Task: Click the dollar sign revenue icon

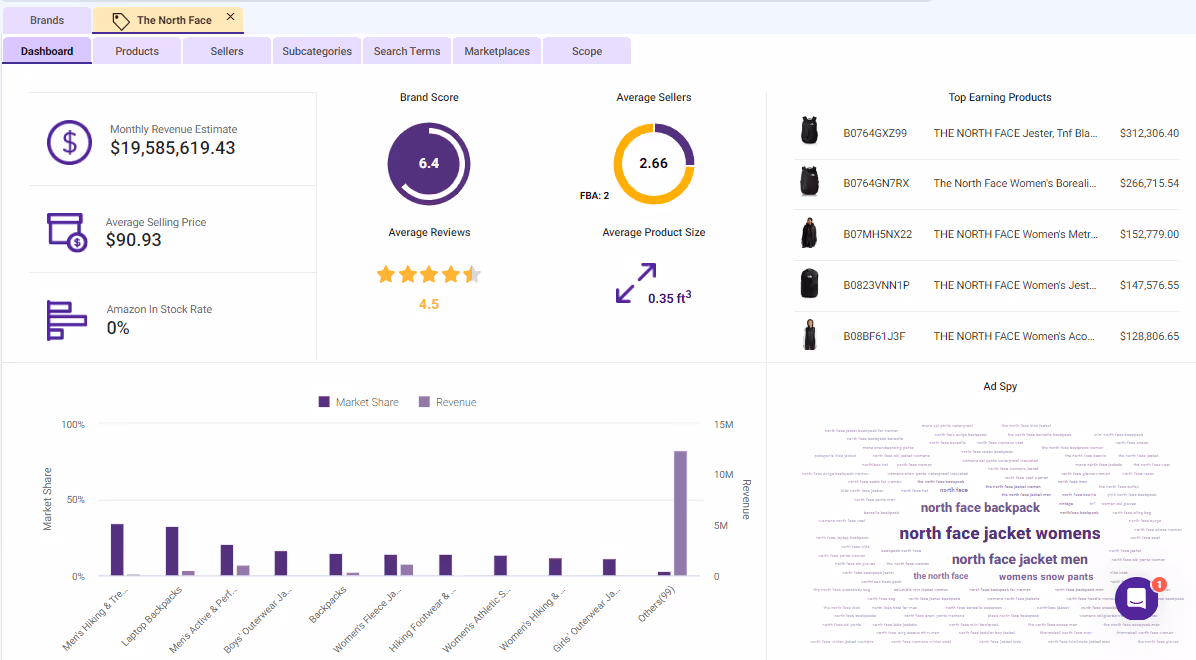Action: 69,143
